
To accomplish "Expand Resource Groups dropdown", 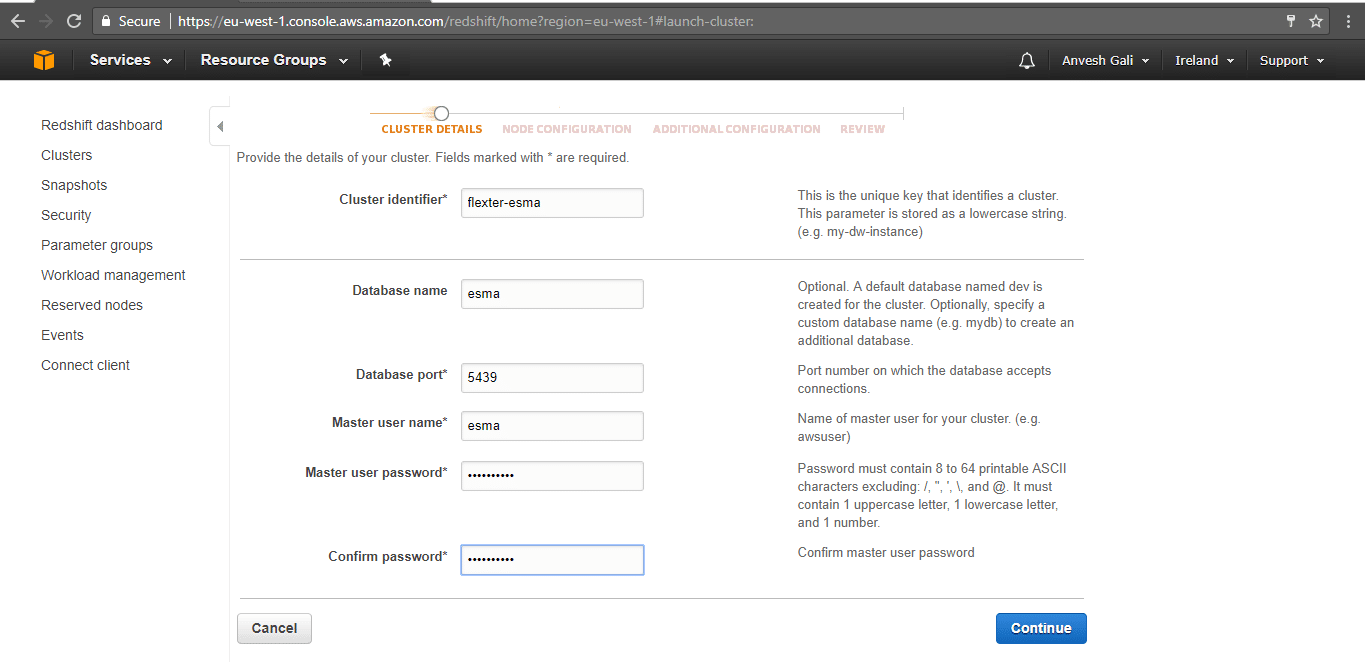I will (x=274, y=60).
